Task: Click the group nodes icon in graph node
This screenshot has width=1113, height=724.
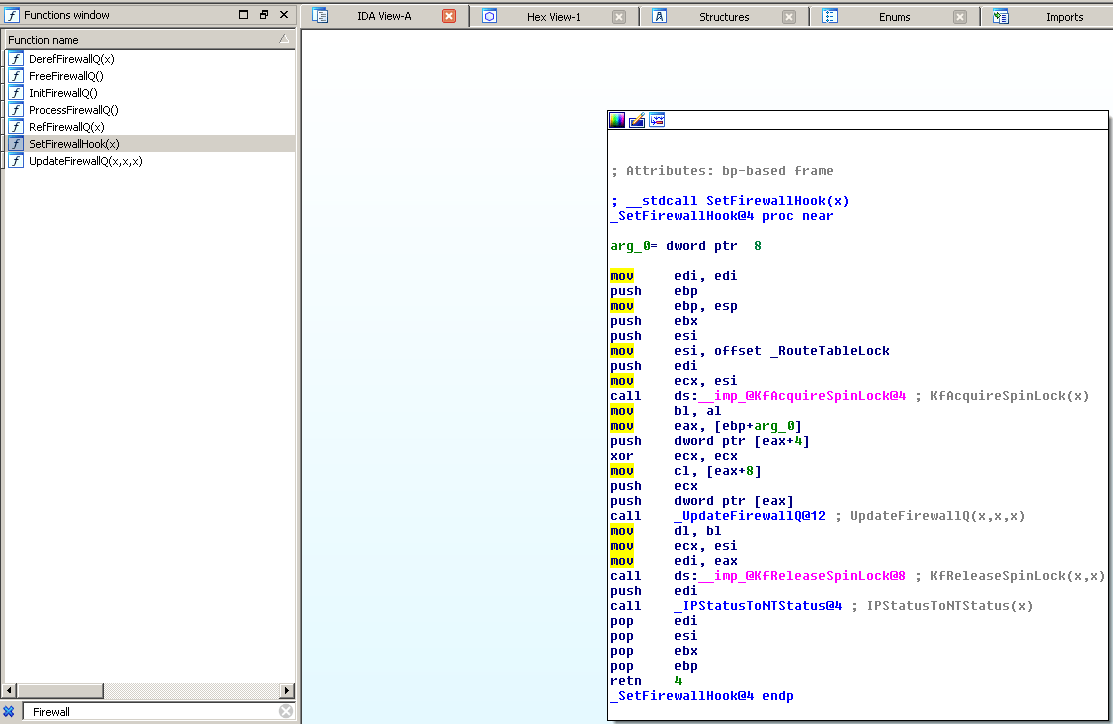Action: point(657,120)
